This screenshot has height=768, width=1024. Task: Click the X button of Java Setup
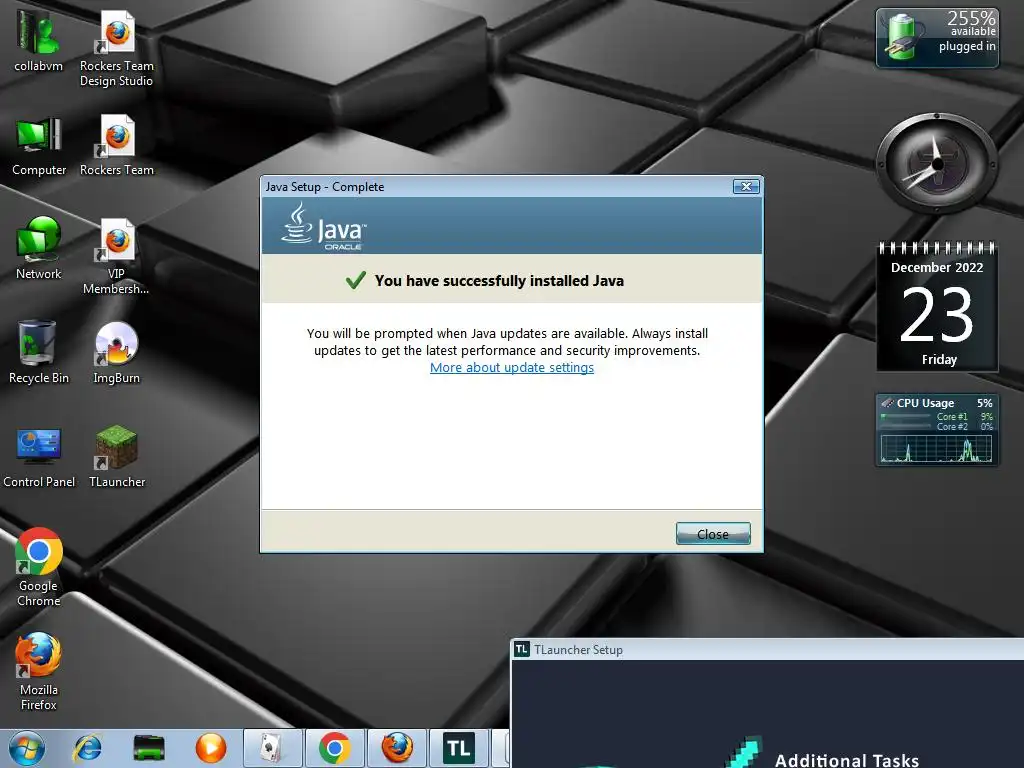click(746, 187)
